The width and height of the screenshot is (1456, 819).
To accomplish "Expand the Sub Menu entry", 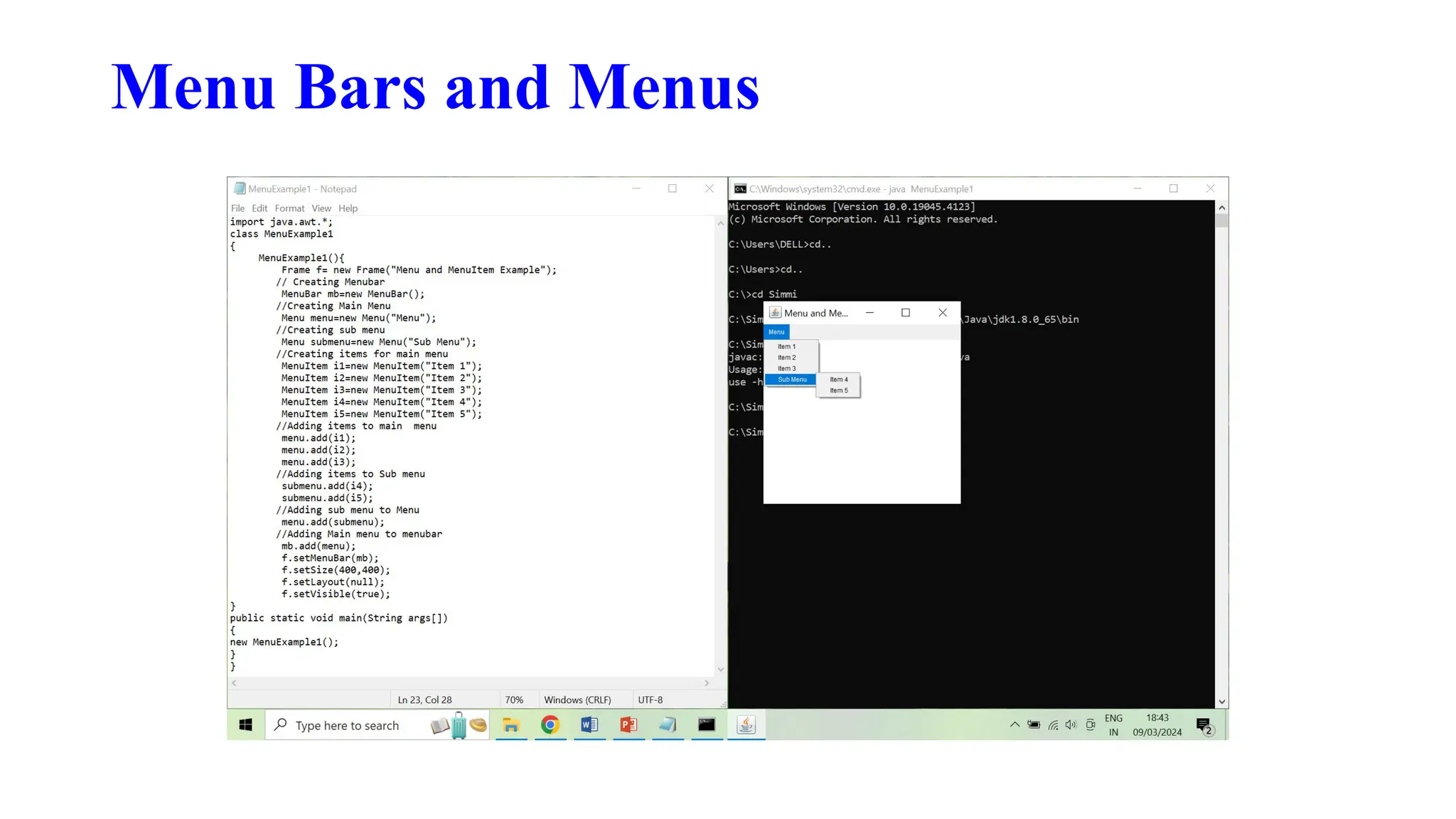I will pos(791,380).
